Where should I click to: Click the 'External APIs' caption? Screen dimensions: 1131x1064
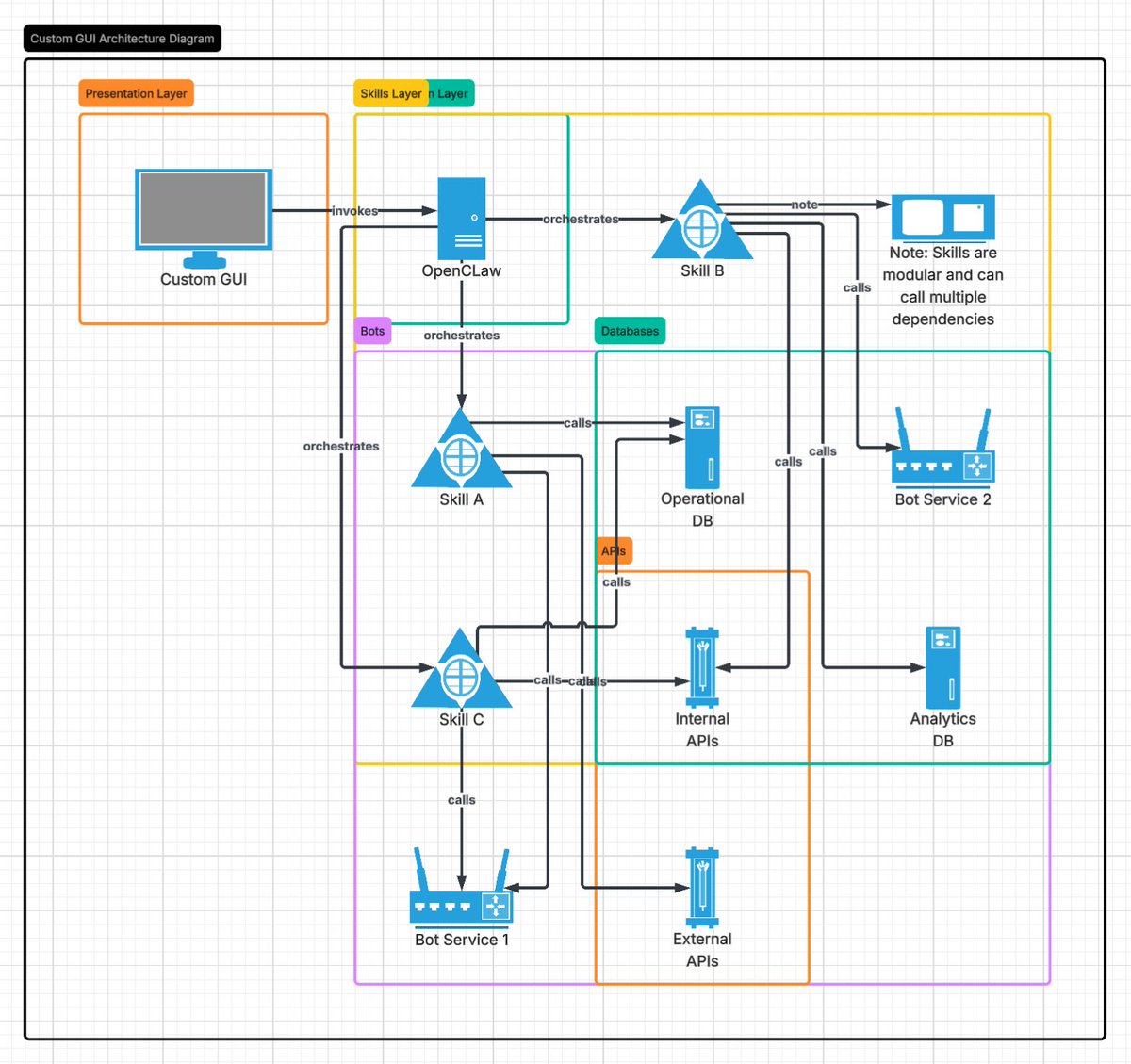point(702,950)
